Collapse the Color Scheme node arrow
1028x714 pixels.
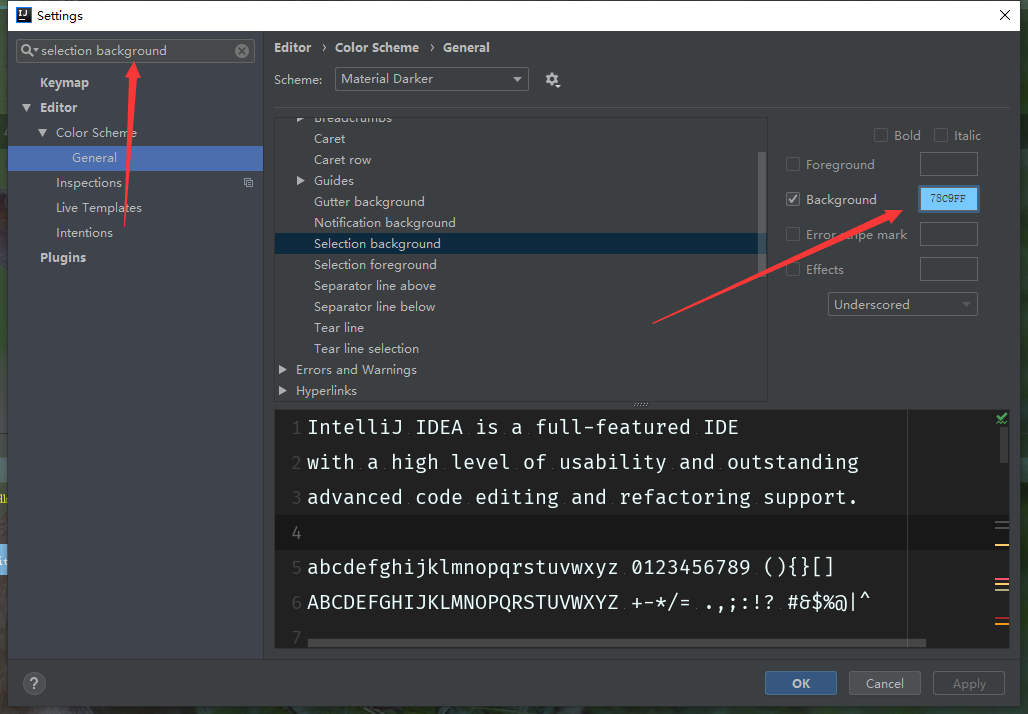43,132
